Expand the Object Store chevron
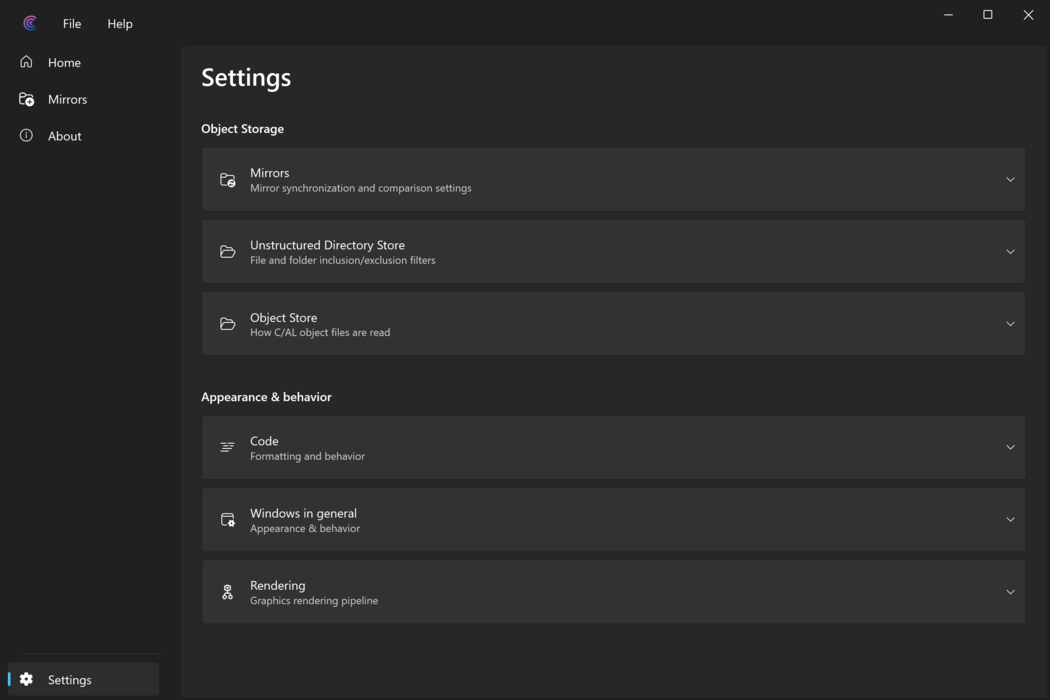1050x700 pixels. (x=1010, y=324)
